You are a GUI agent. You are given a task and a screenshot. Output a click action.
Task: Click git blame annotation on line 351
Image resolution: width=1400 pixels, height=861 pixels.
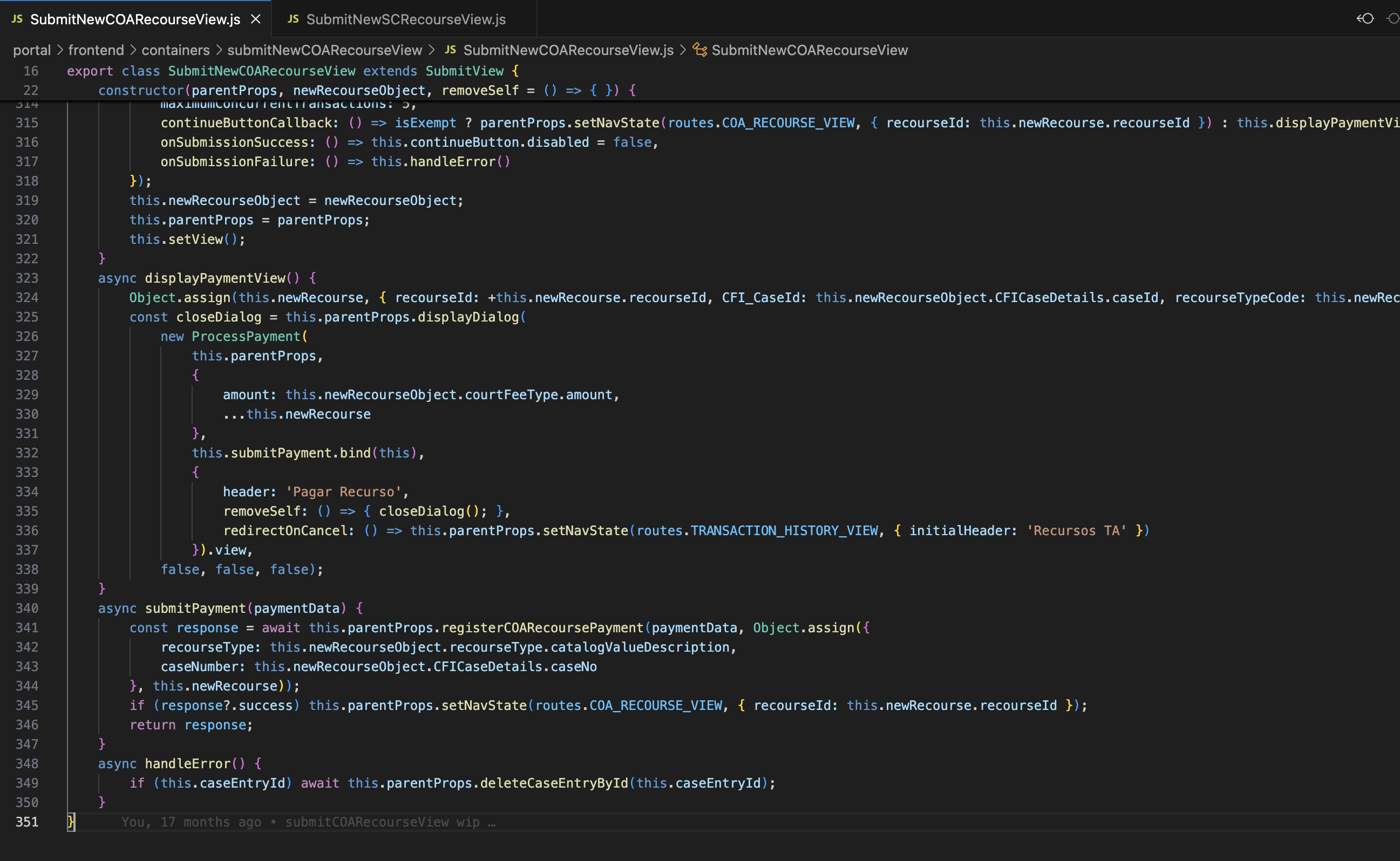[x=308, y=822]
